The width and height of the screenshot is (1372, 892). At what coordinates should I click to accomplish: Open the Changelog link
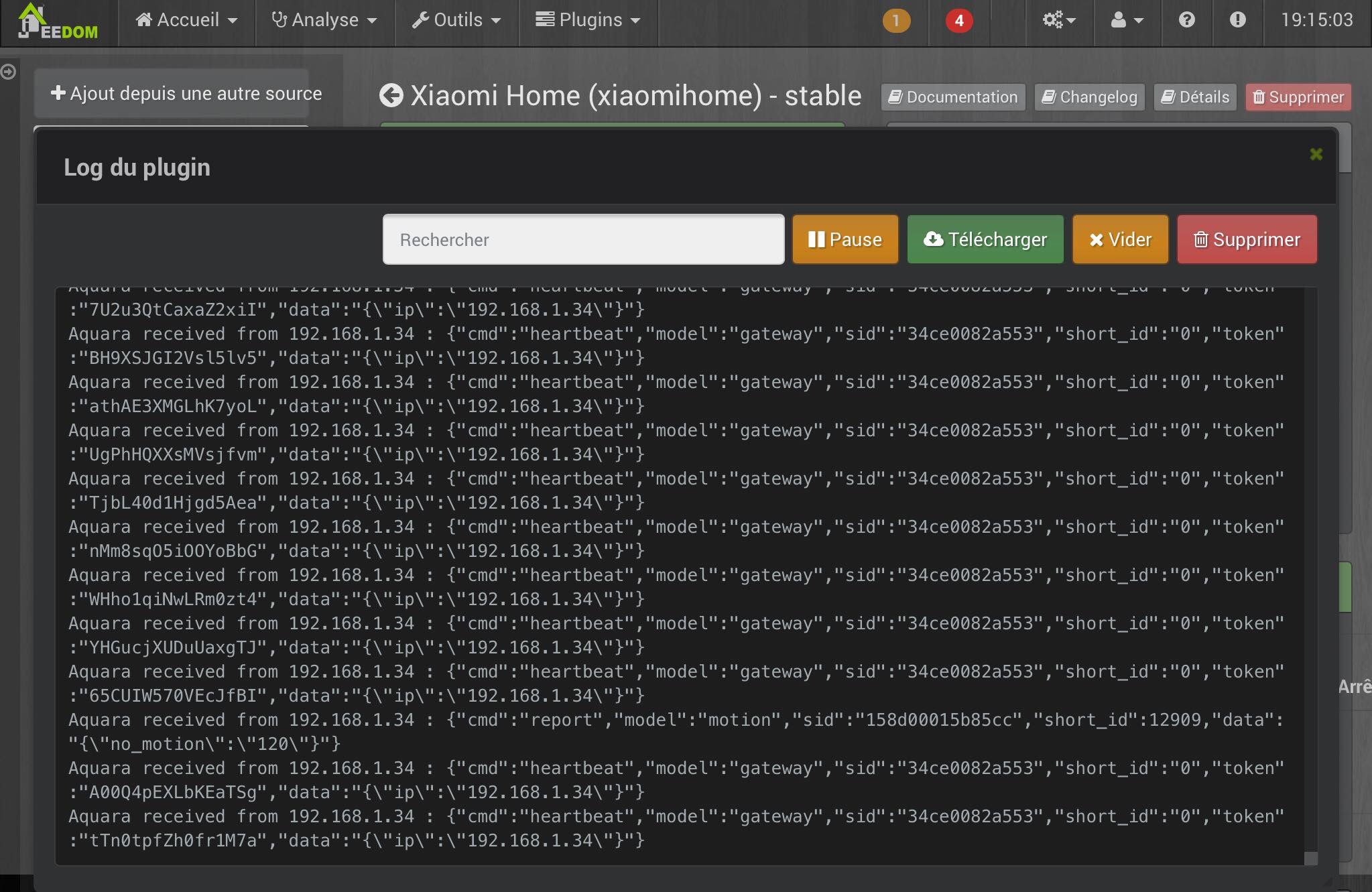[x=1090, y=97]
